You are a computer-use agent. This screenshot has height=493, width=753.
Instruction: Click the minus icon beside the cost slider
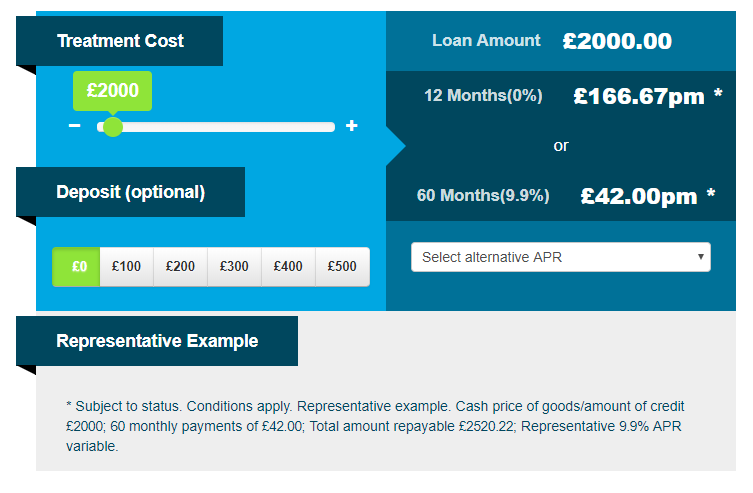[x=74, y=126]
